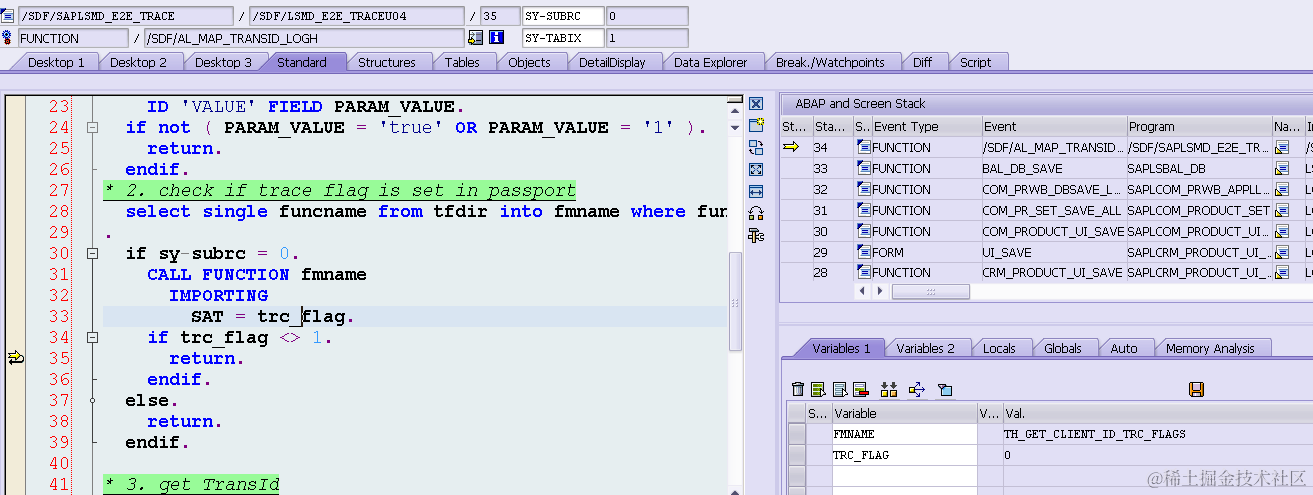Click yellow execution arrow at line 35

click(x=15, y=358)
